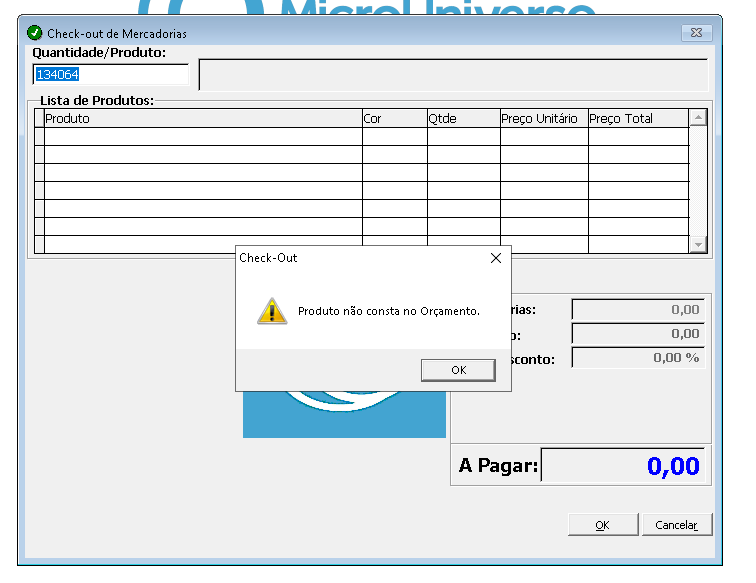Image resolution: width=756 pixels, height=583 pixels.
Task: Select the Cor column header
Action: [394, 118]
